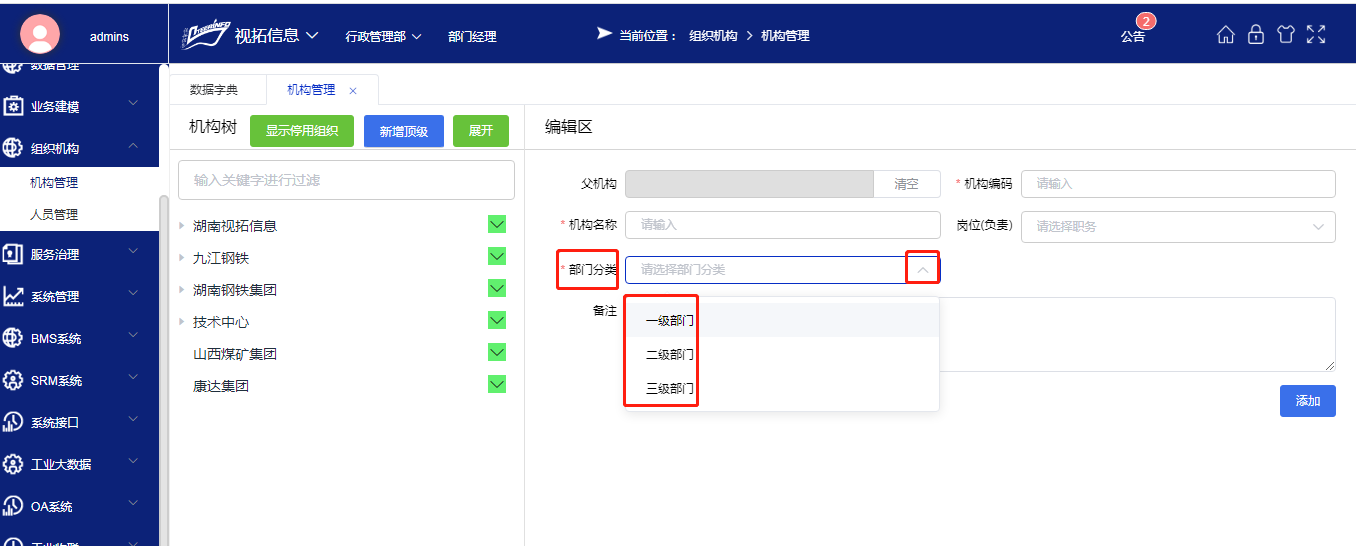Click the BMS系统 globe icon
Image resolution: width=1356 pixels, height=546 pixels.
pos(13,338)
